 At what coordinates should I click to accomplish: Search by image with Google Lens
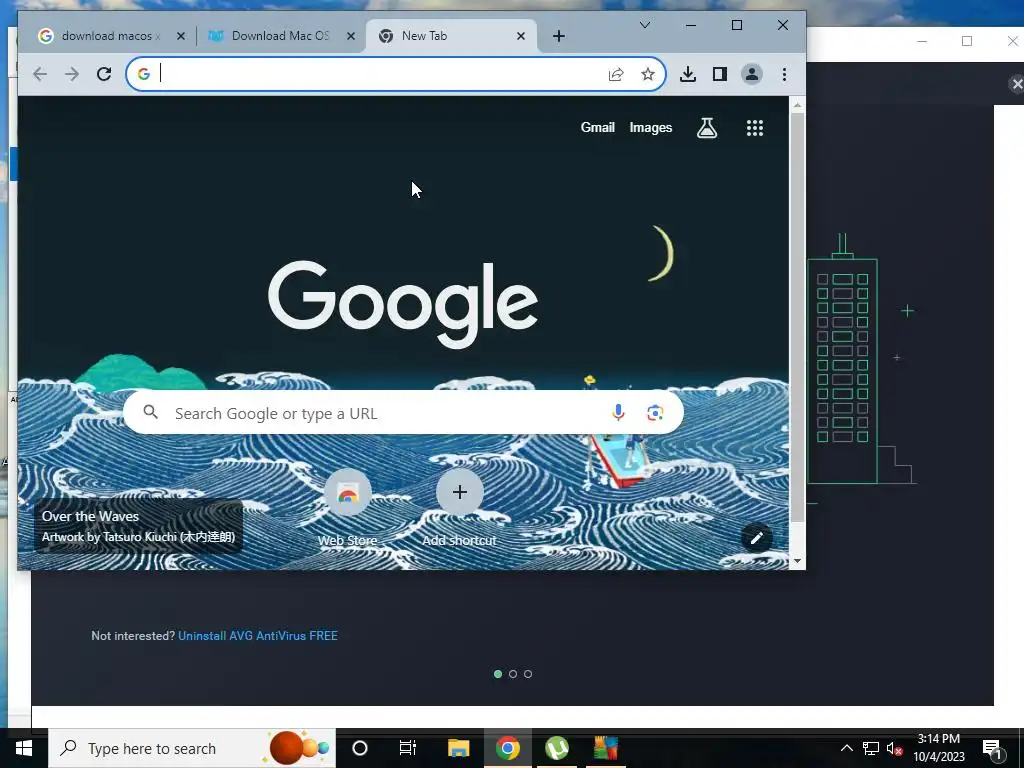pos(655,413)
